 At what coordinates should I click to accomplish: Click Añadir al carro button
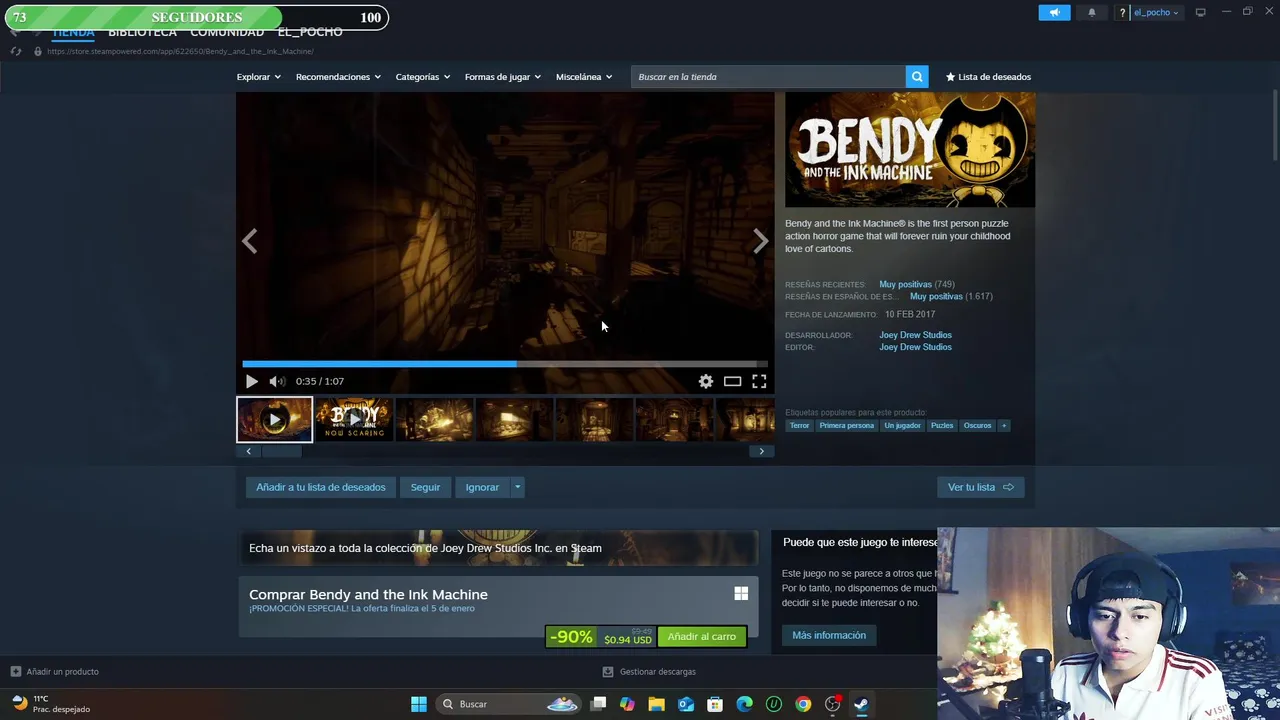pos(701,637)
